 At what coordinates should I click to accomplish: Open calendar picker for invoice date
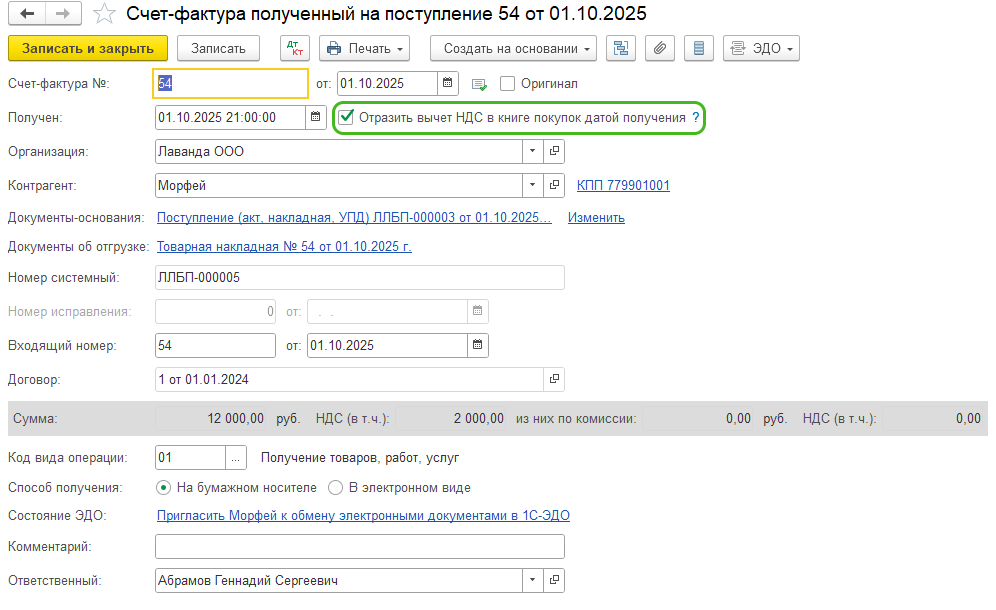[448, 83]
